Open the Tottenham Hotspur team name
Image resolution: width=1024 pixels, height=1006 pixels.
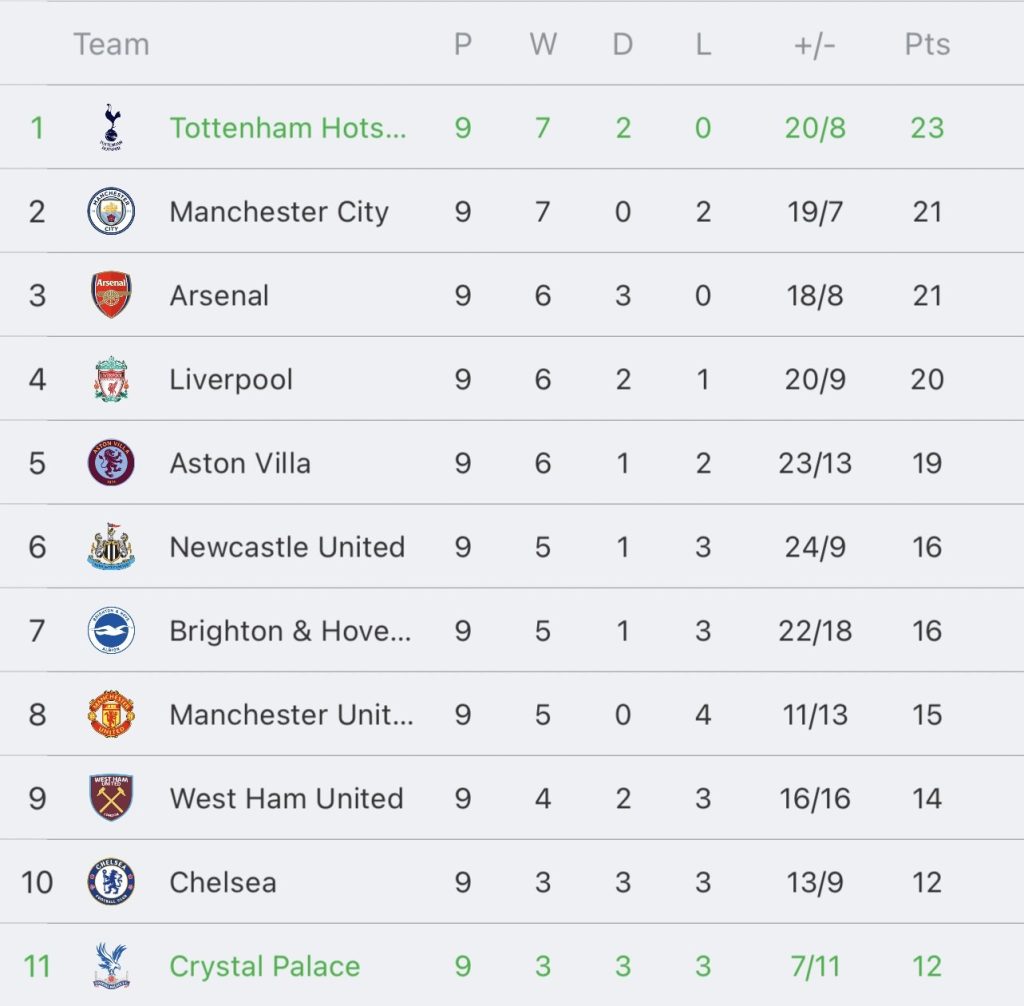[288, 128]
